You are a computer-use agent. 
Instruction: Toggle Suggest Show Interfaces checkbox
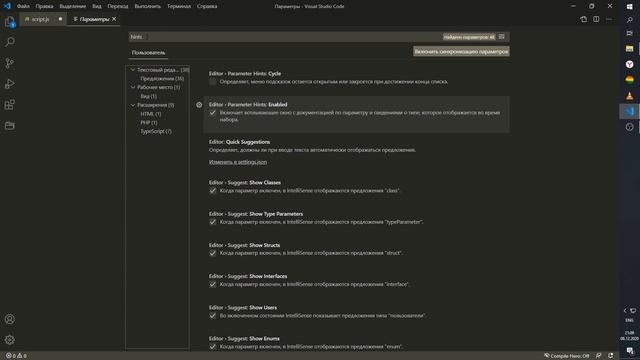tap(213, 284)
